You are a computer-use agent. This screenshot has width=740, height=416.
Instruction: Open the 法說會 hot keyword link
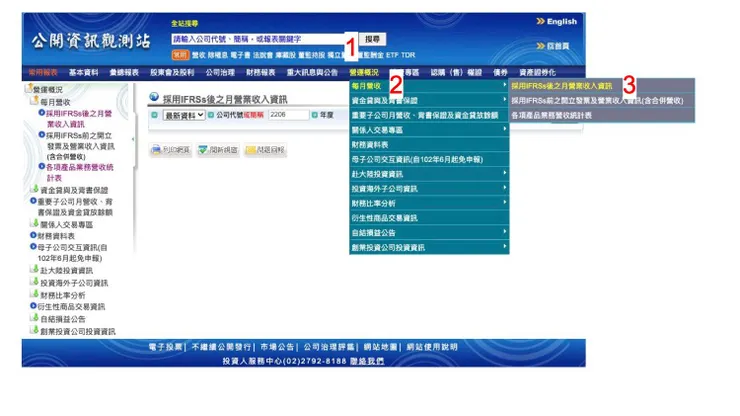coord(263,55)
